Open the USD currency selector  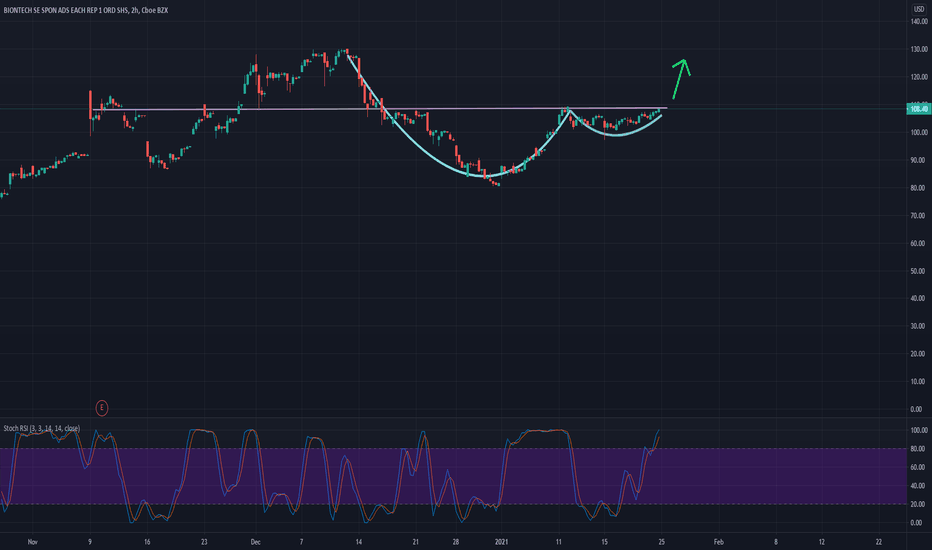tap(918, 9)
